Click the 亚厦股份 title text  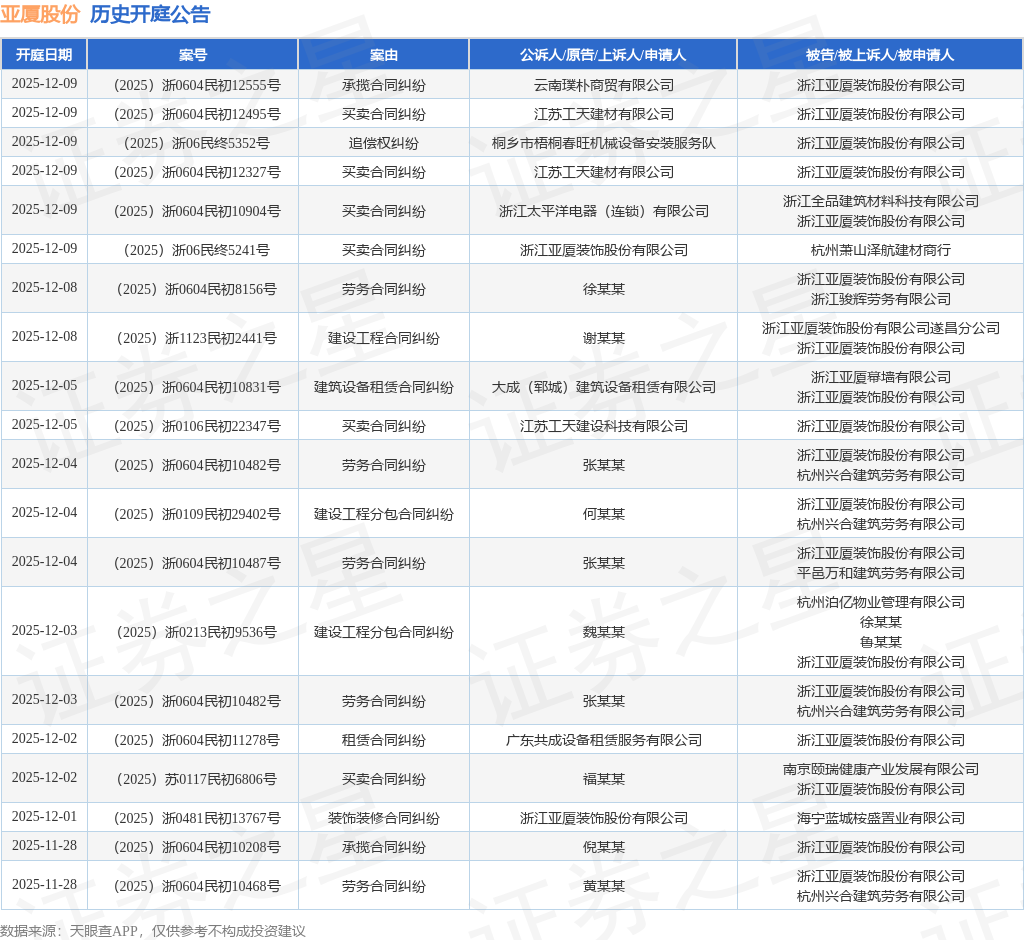click(40, 14)
